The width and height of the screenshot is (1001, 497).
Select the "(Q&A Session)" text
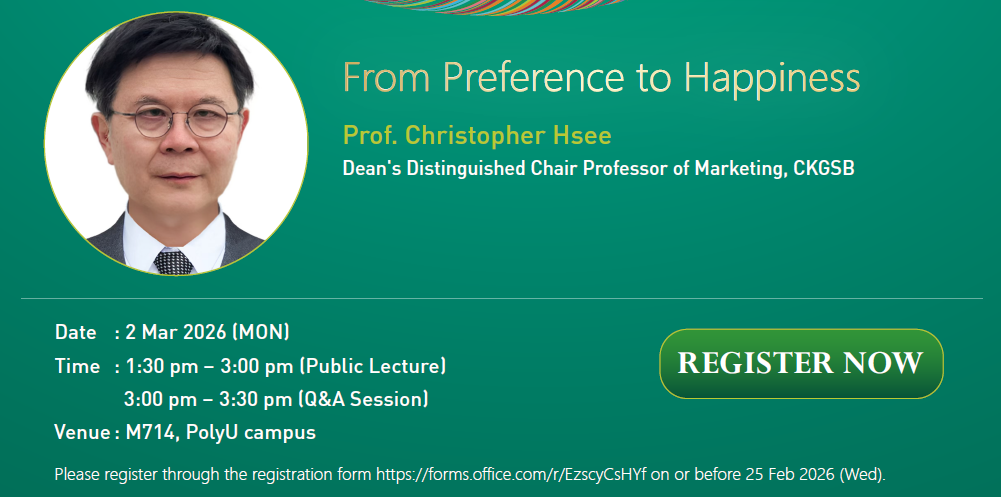click(363, 399)
